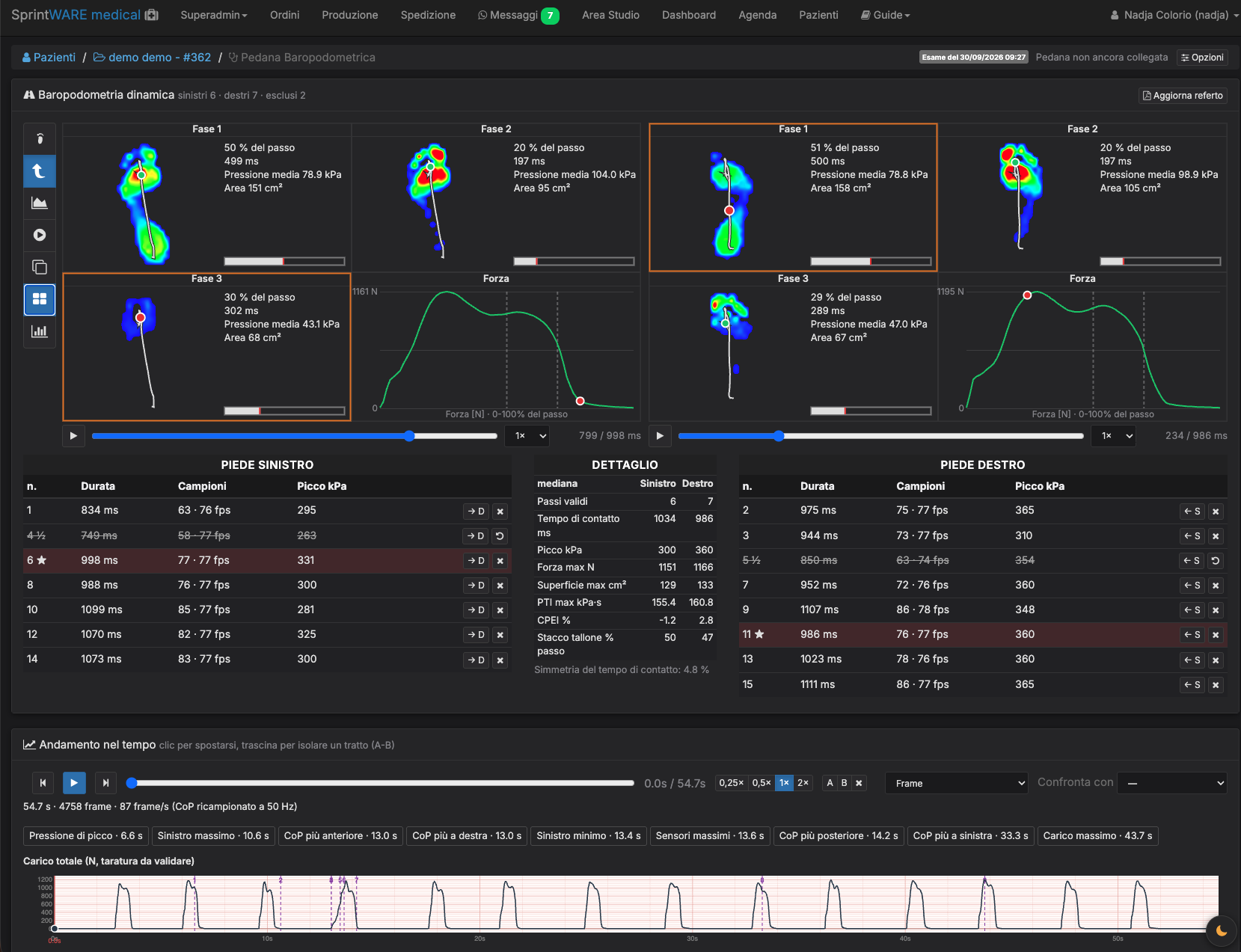
Task: Exclude right step 15 with its X
Action: (x=1216, y=685)
